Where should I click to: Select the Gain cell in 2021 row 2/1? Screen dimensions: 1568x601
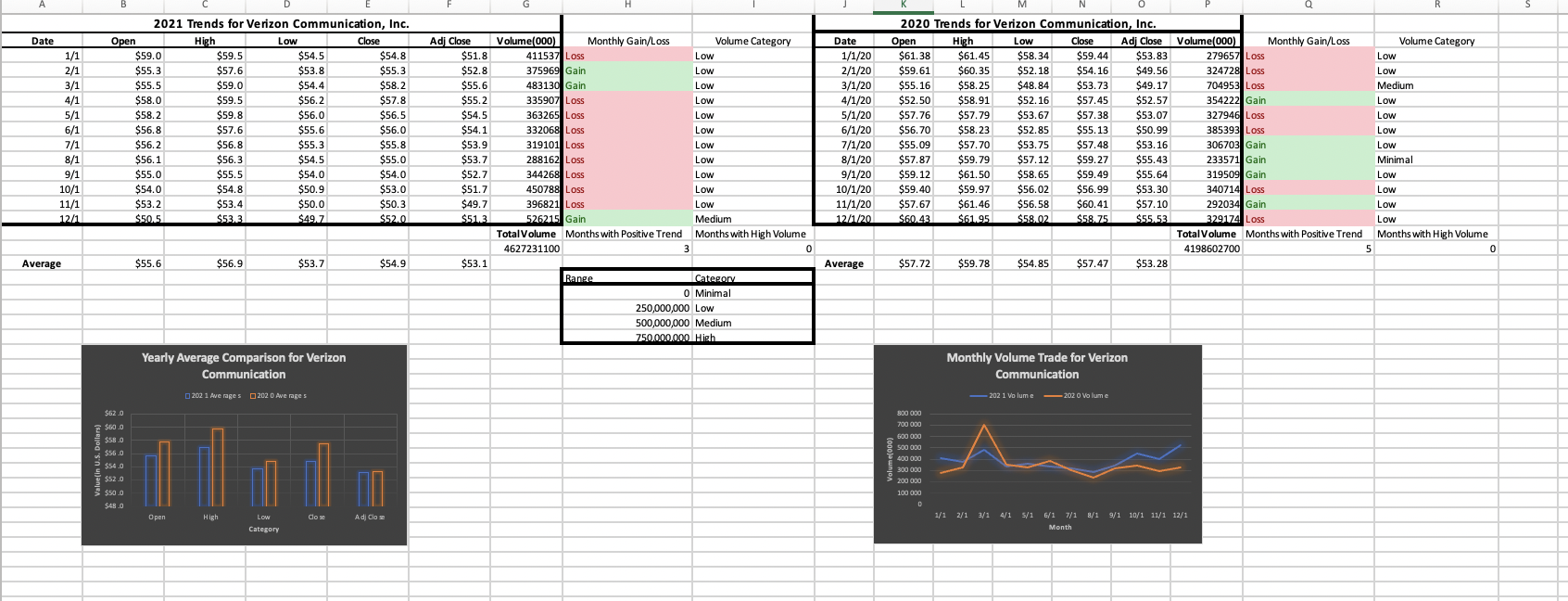pos(626,70)
